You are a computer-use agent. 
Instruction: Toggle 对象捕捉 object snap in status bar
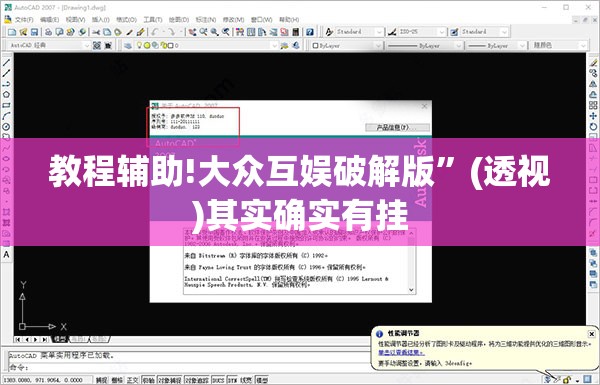(170, 380)
